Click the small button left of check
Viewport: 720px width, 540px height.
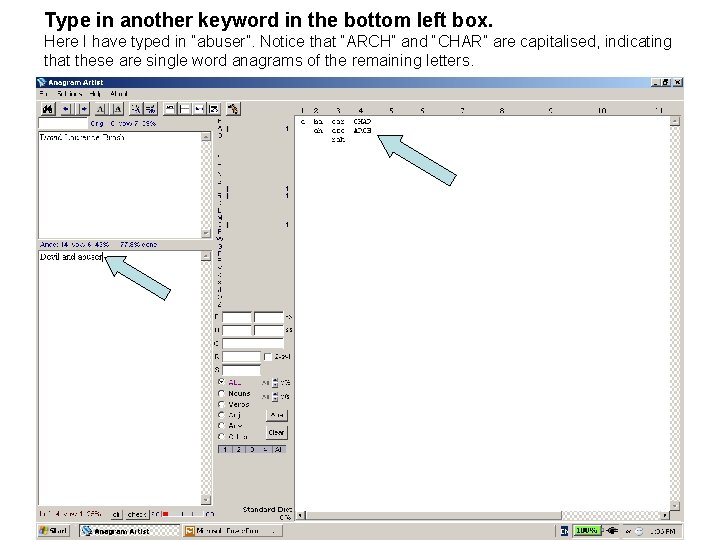click(116, 515)
